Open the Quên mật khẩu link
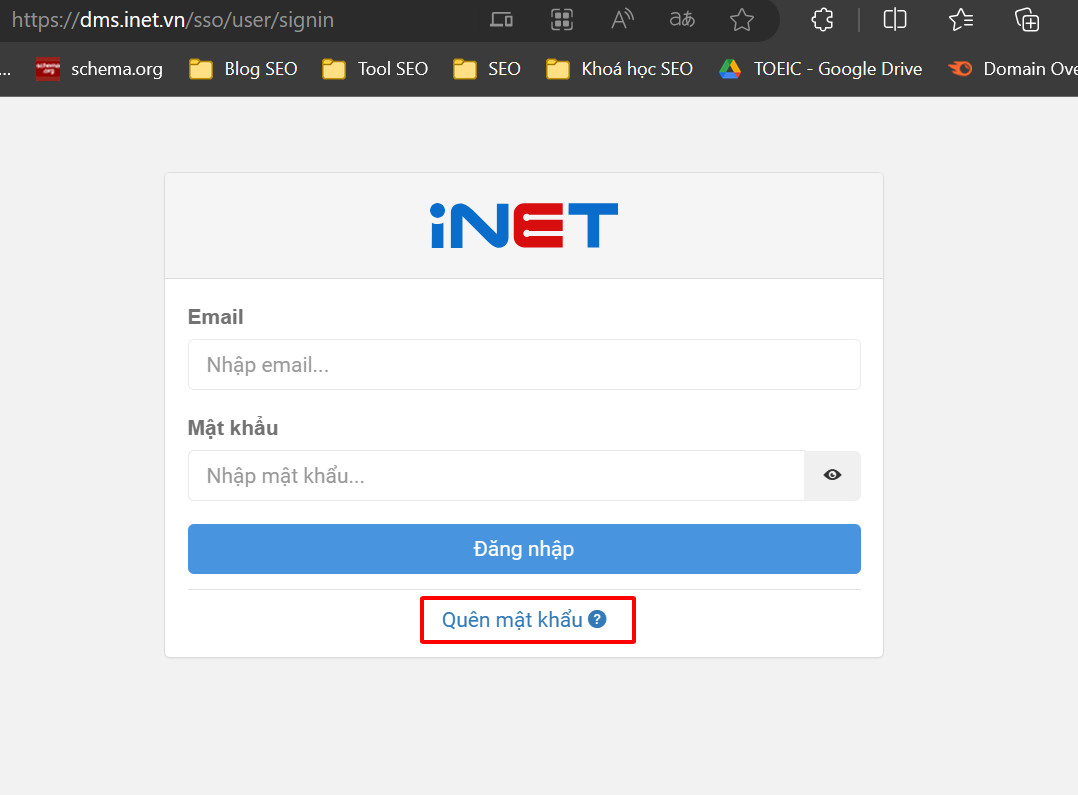The width and height of the screenshot is (1078, 795). click(524, 620)
